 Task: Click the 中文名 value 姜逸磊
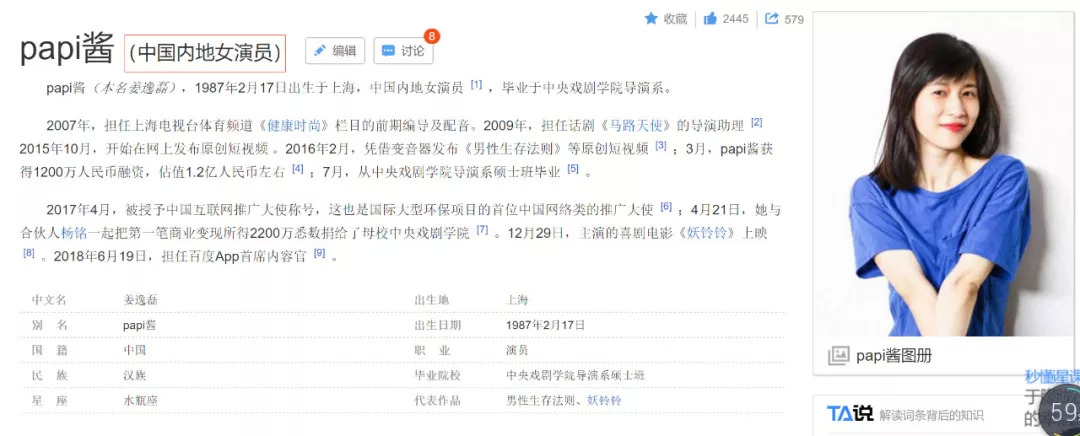pyautogui.click(x=141, y=300)
